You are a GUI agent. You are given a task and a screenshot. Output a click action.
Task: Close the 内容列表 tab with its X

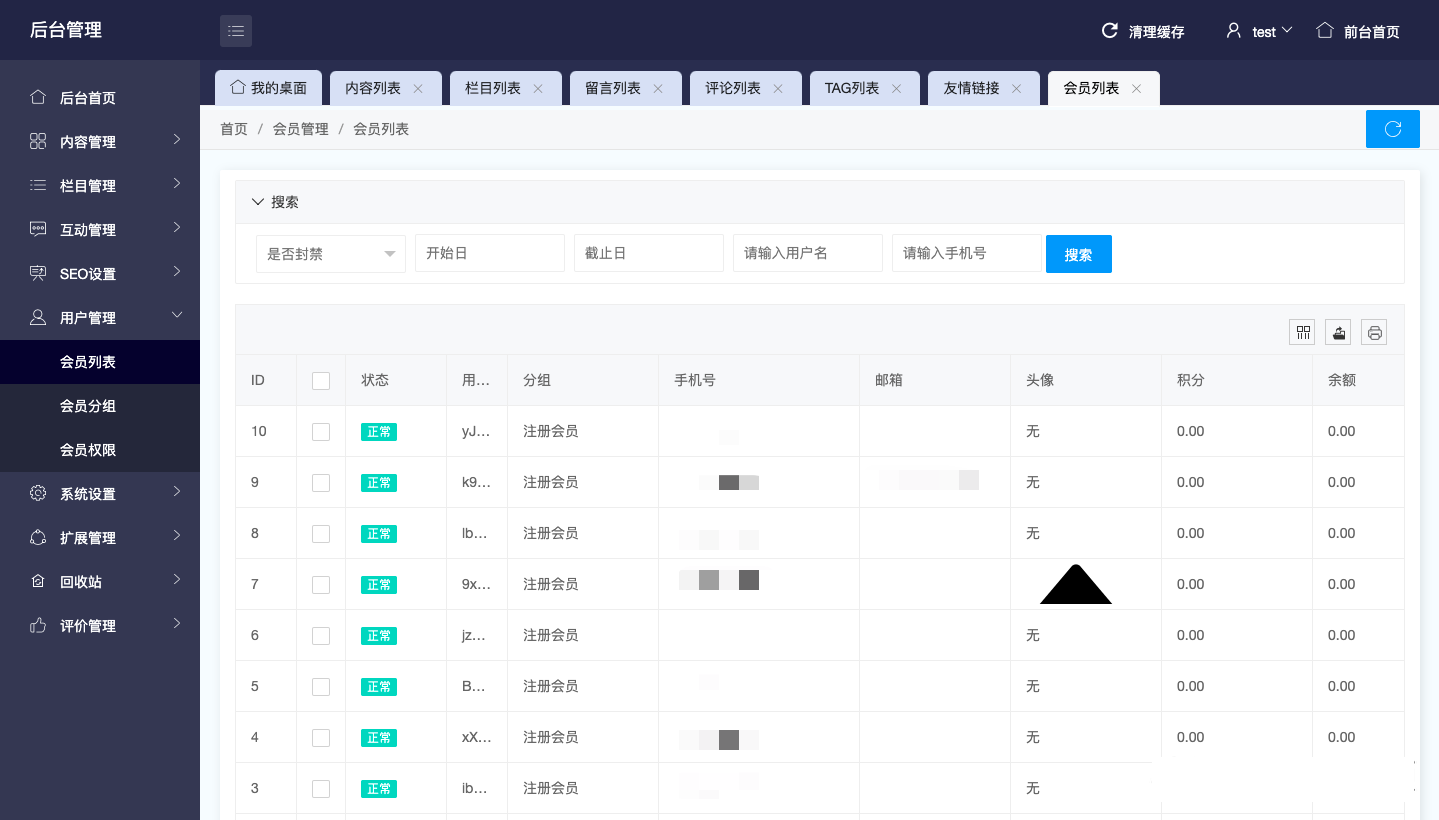click(x=418, y=89)
